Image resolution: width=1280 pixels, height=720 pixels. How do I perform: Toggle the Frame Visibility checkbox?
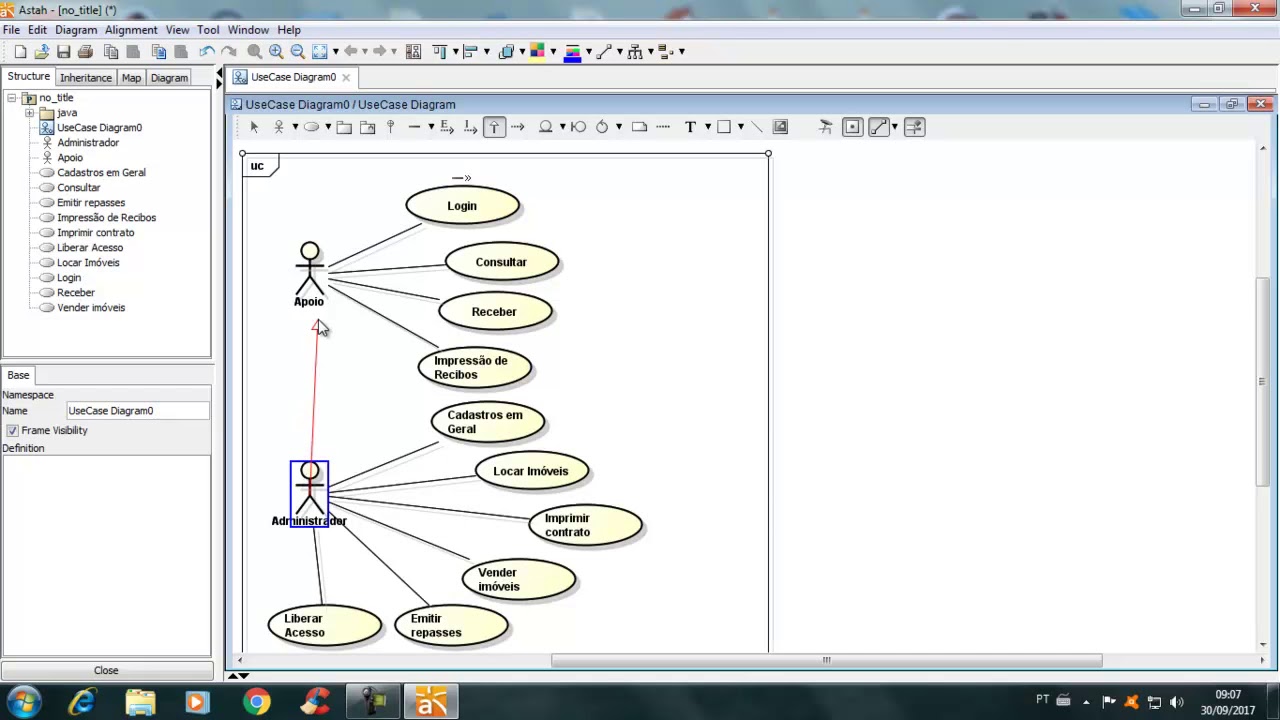tap(12, 430)
